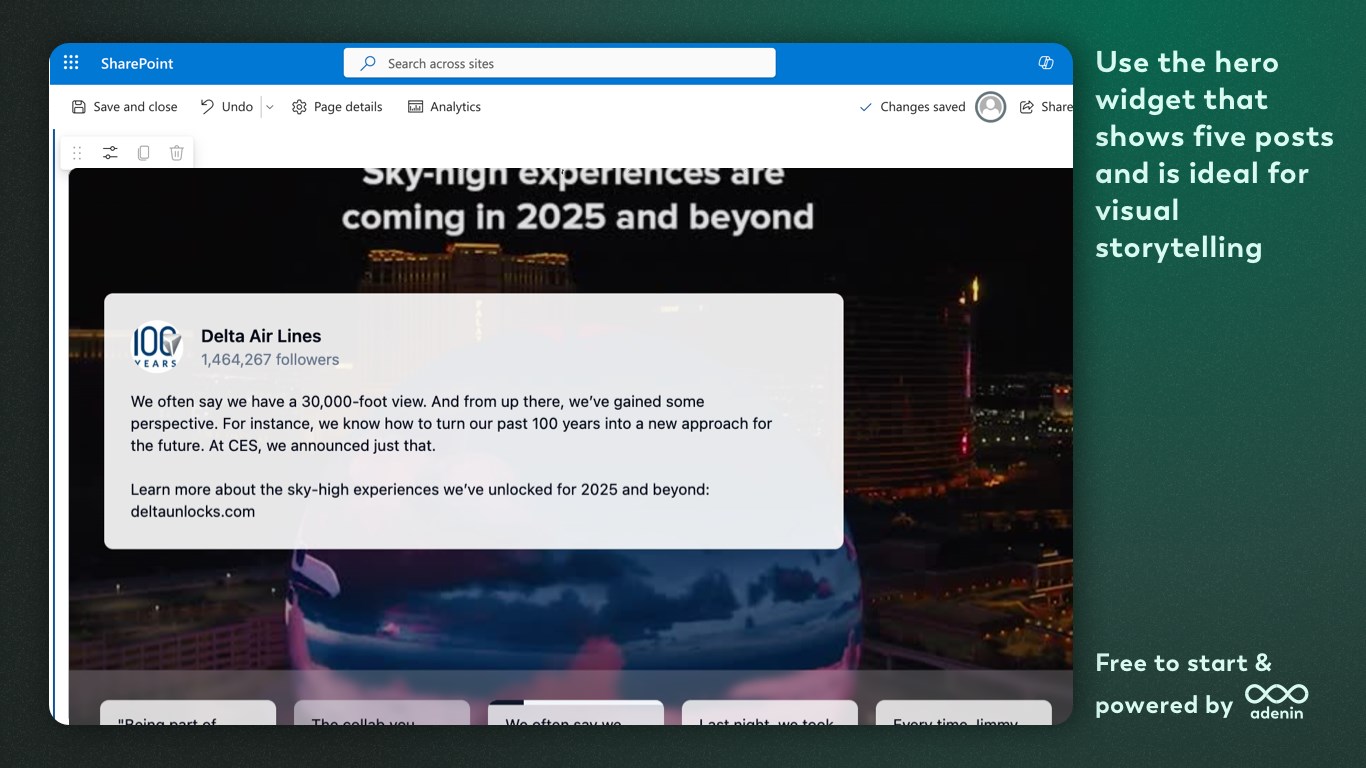Open Page details
This screenshot has height=768, width=1366.
(337, 107)
